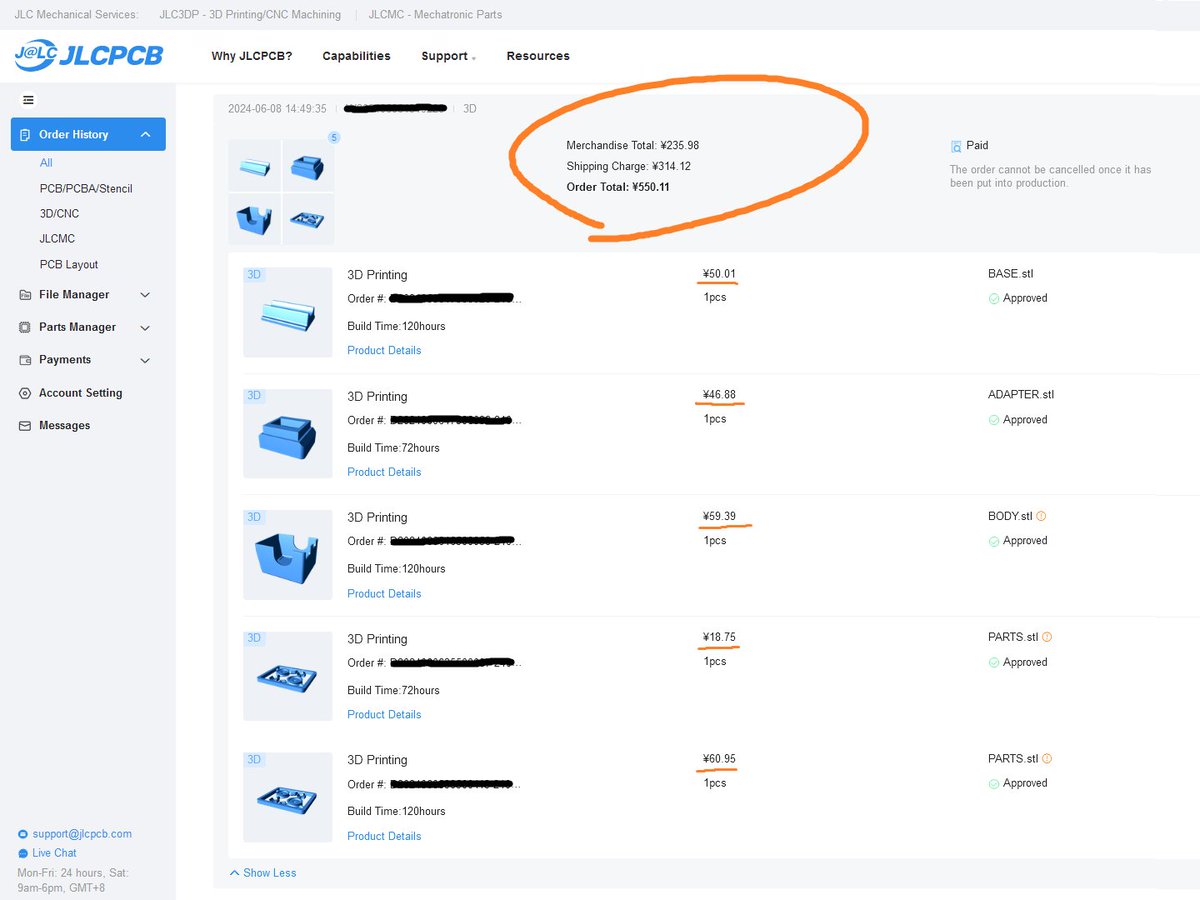Open Product Details for BASE.stl
Image resolution: width=1200 pixels, height=900 pixels.
click(384, 350)
